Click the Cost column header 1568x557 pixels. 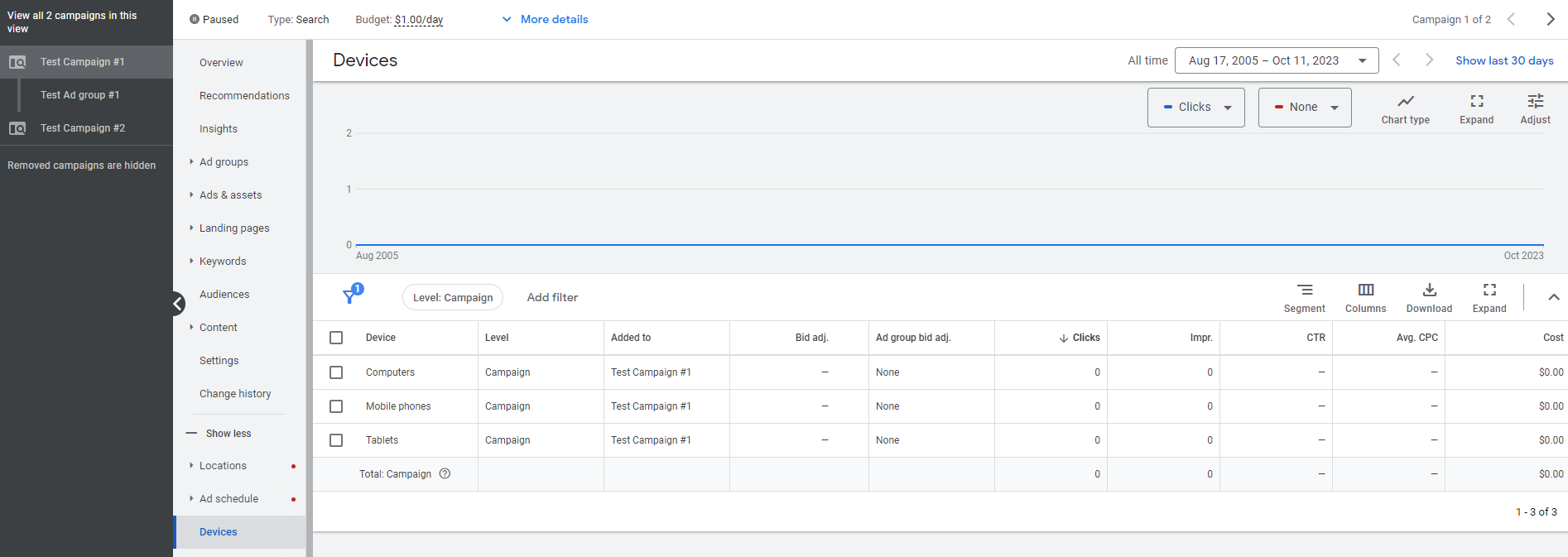coord(1553,338)
